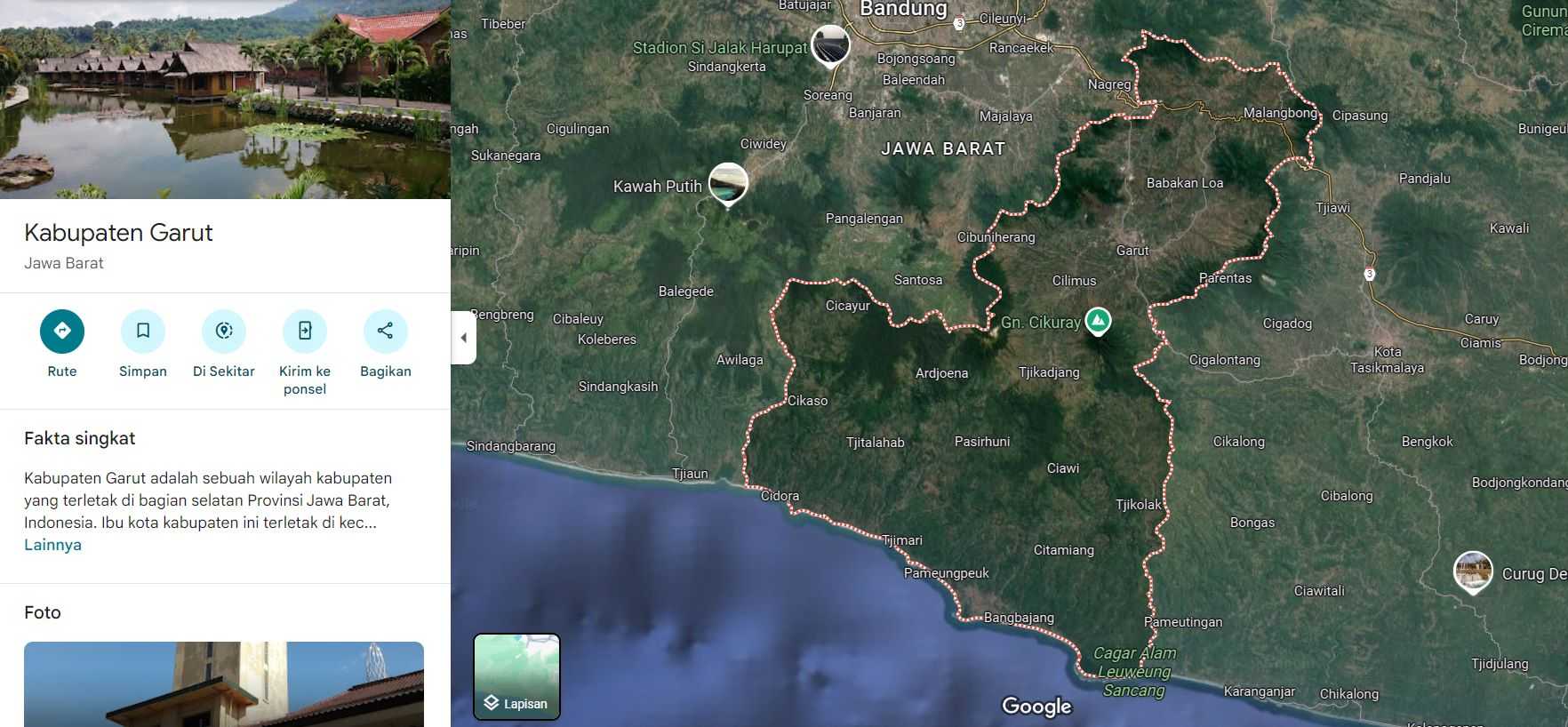Open the Garut resort header photo
Screen dimensions: 1568x727
click(225, 100)
